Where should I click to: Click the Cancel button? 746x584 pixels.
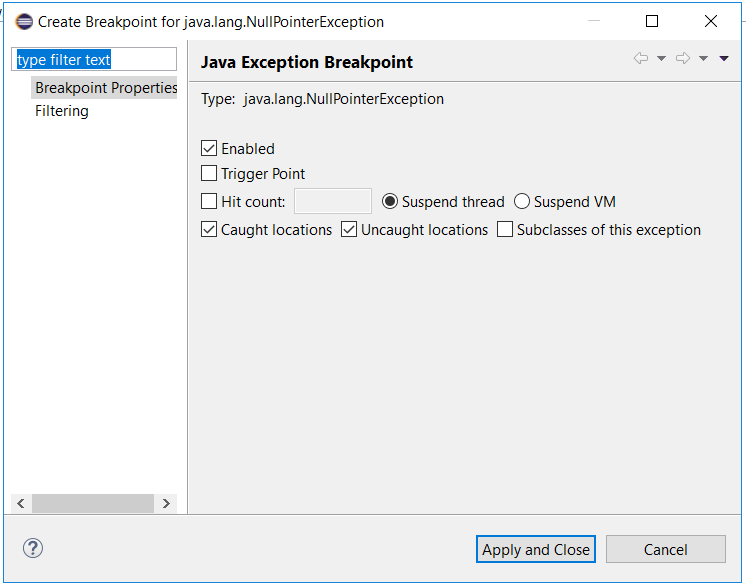[665, 549]
